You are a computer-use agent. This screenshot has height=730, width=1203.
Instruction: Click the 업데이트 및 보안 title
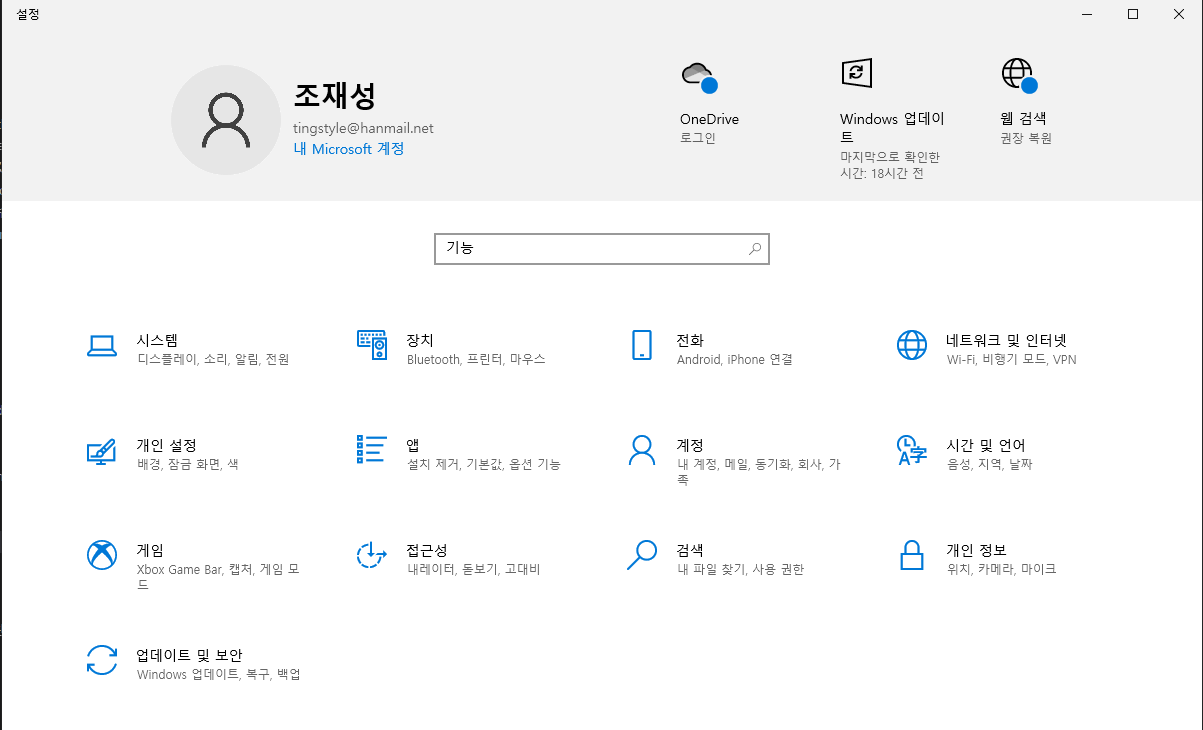(190, 655)
